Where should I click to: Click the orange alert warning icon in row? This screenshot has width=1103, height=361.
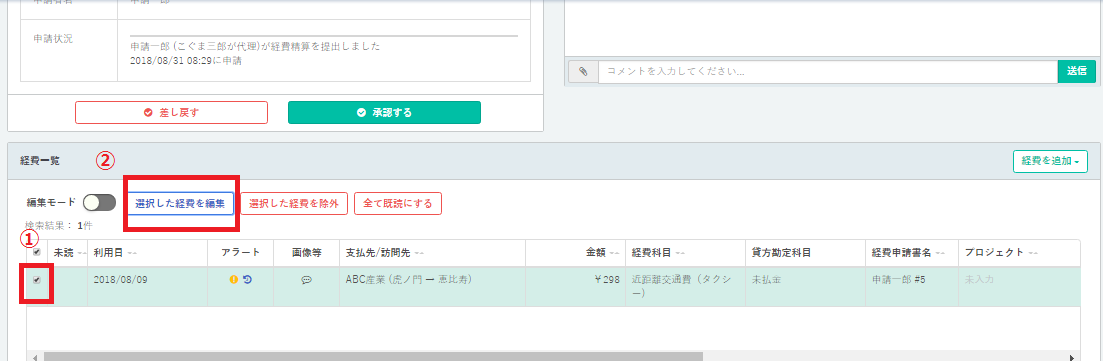[x=234, y=279]
